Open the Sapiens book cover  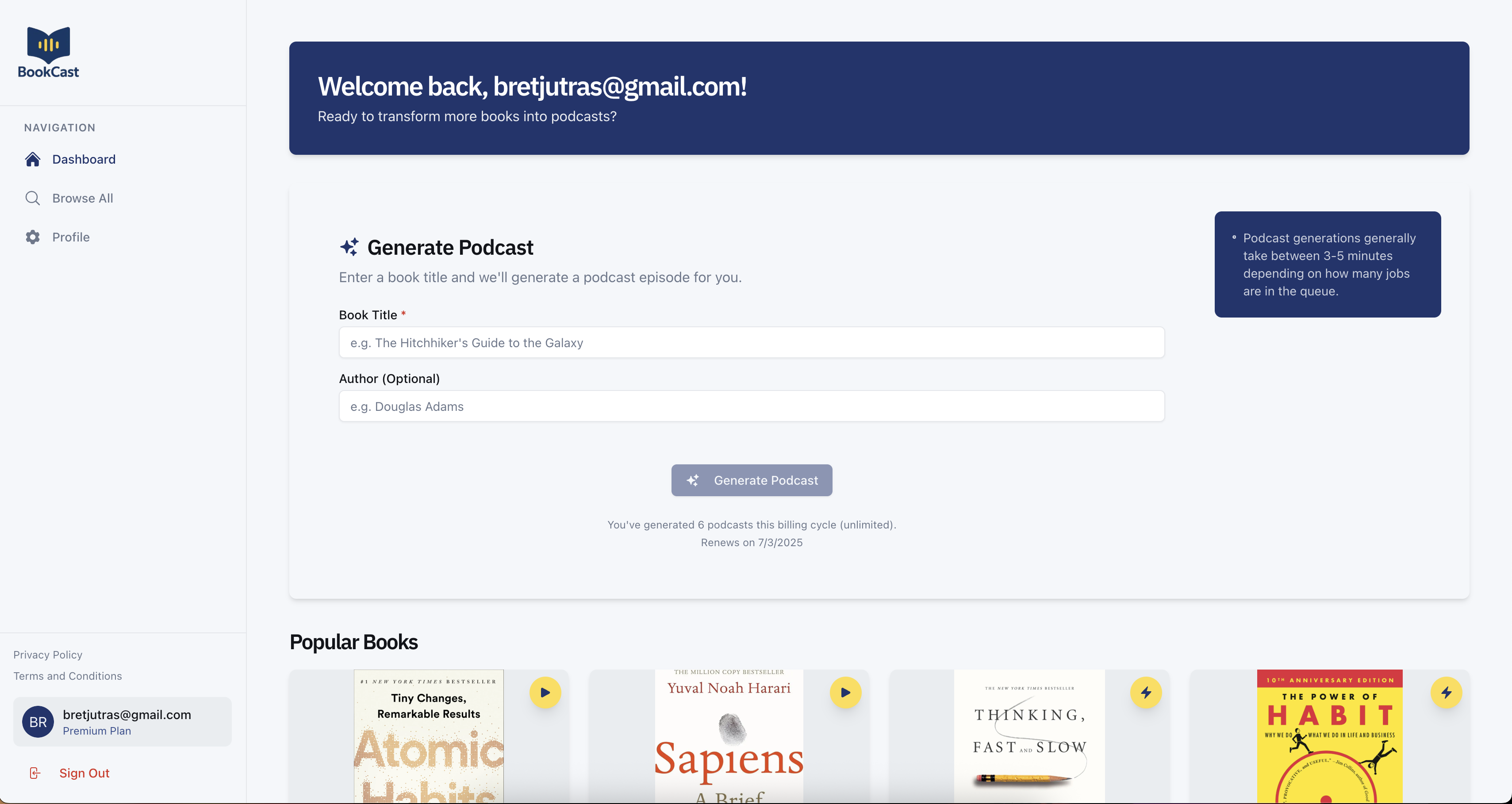coord(729,736)
